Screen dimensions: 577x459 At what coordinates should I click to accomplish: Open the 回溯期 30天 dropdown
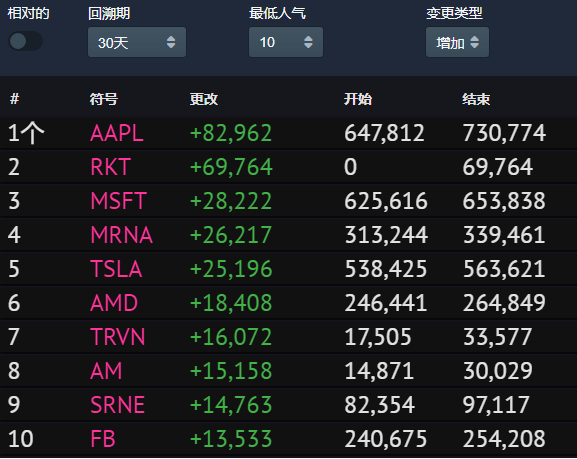click(137, 42)
